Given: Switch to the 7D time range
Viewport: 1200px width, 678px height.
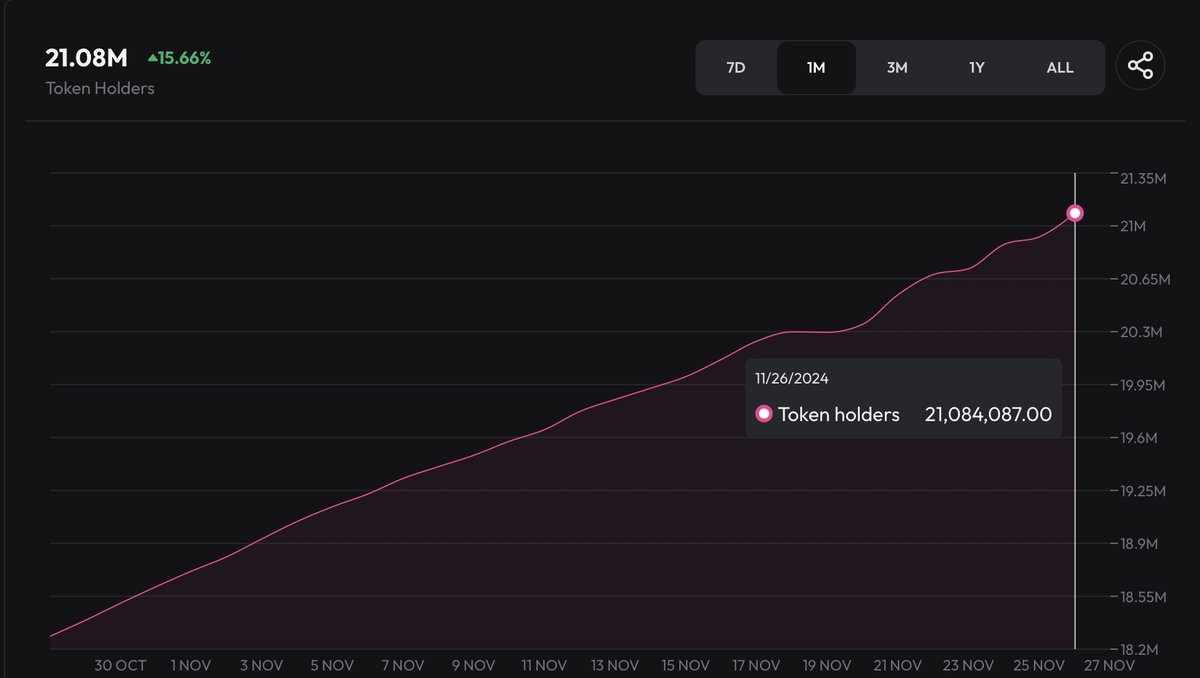Looking at the screenshot, I should pyautogui.click(x=736, y=67).
